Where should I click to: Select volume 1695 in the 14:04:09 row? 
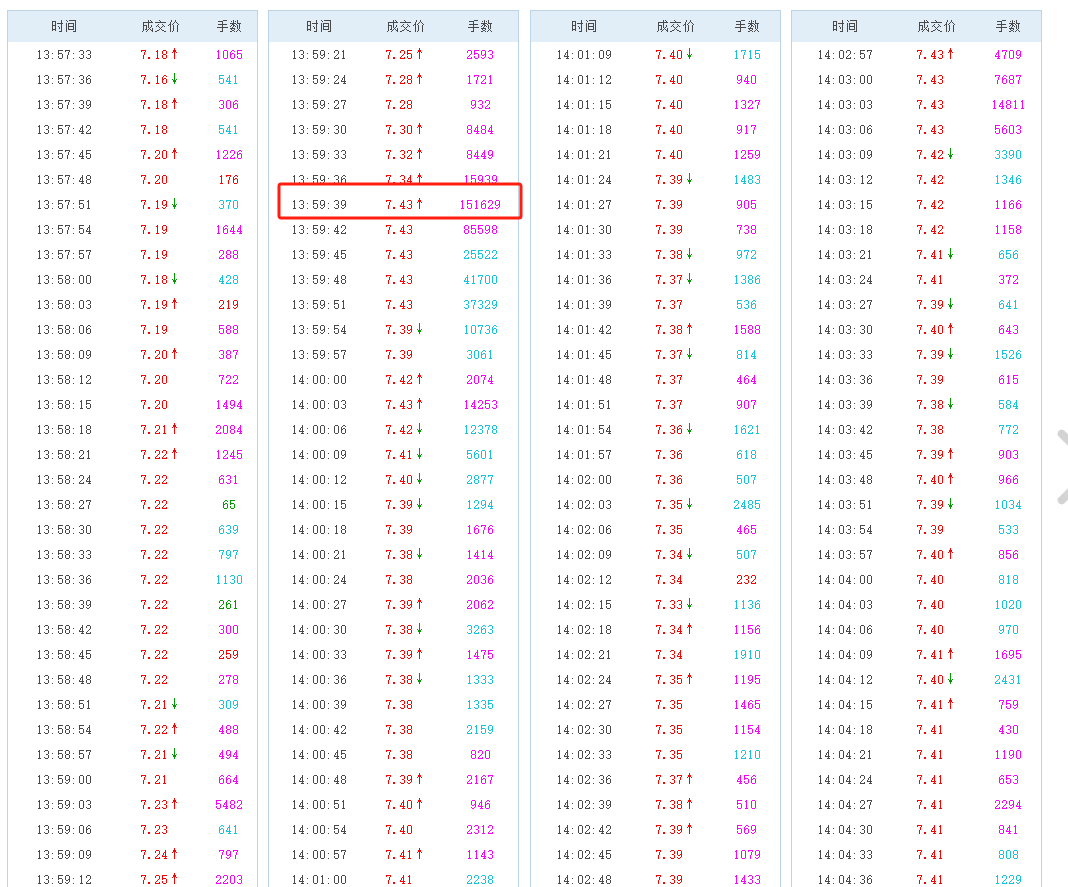click(1008, 655)
